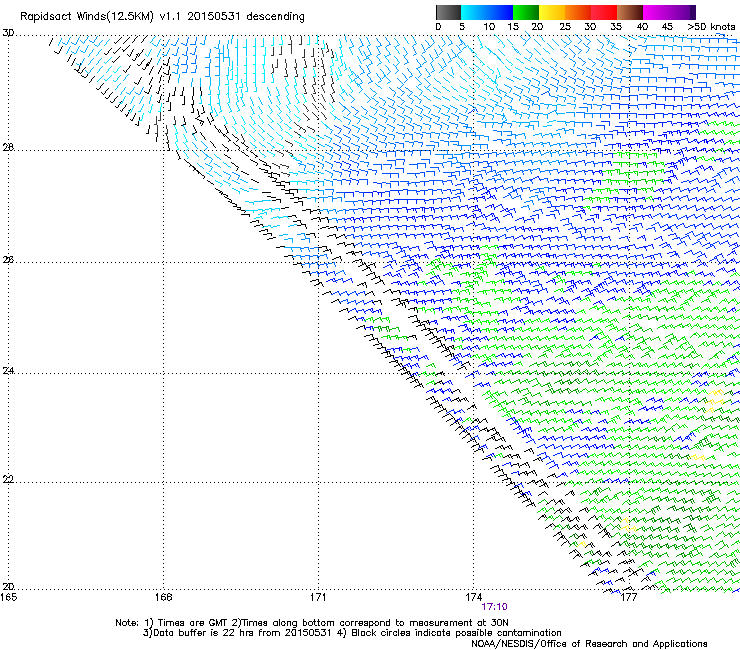Click the purple 45-50 knots legend swatch

[682, 12]
